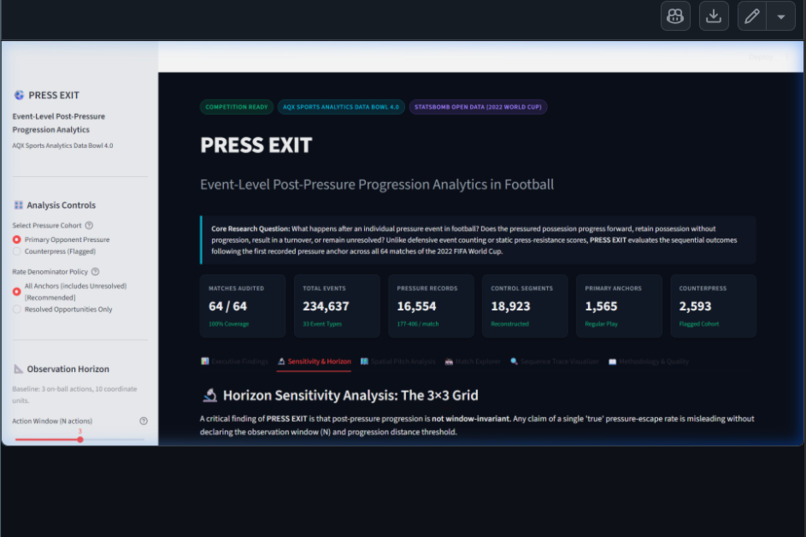806x537 pixels.
Task: Click STATSBOMB OPEN DATA (2022 WORLD CUP) badge
Action: click(478, 107)
